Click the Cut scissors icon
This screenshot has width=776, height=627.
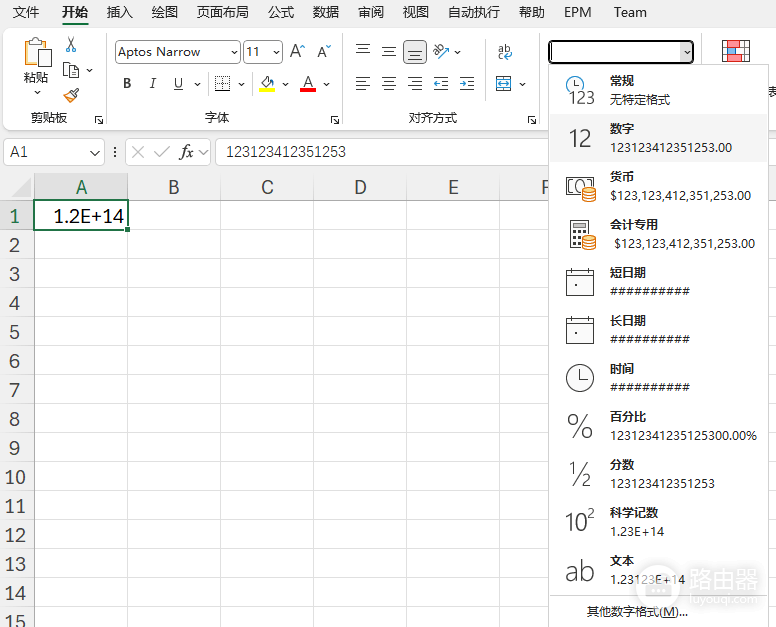(x=71, y=45)
